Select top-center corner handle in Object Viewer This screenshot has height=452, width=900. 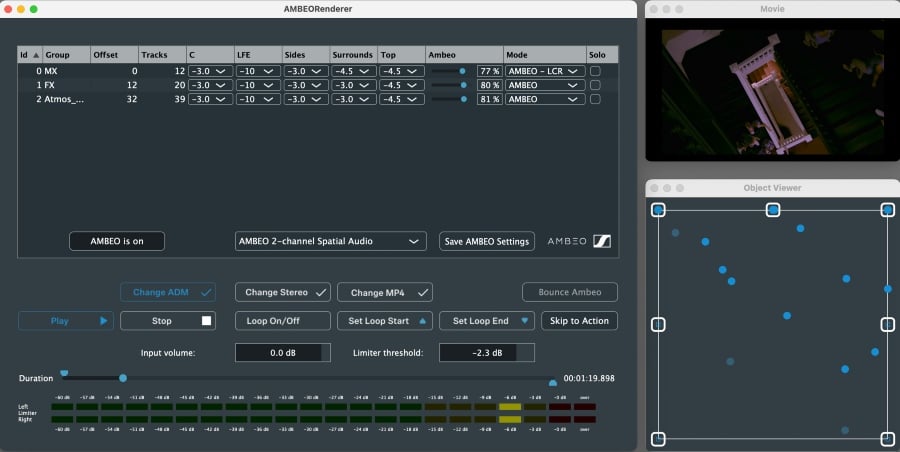[x=773, y=210]
